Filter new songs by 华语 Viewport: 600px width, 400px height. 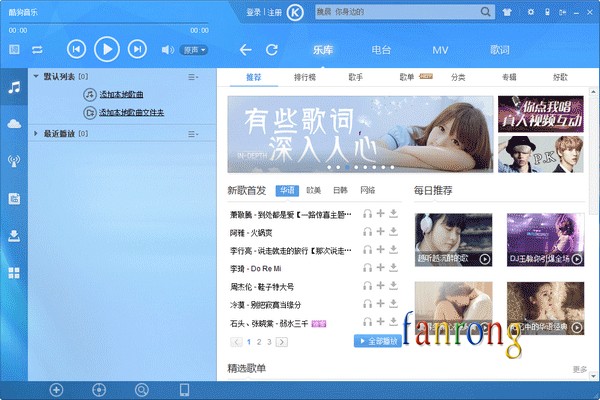pos(287,190)
